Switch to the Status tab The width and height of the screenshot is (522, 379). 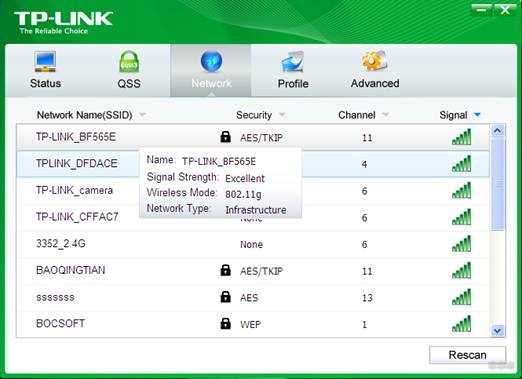click(45, 71)
